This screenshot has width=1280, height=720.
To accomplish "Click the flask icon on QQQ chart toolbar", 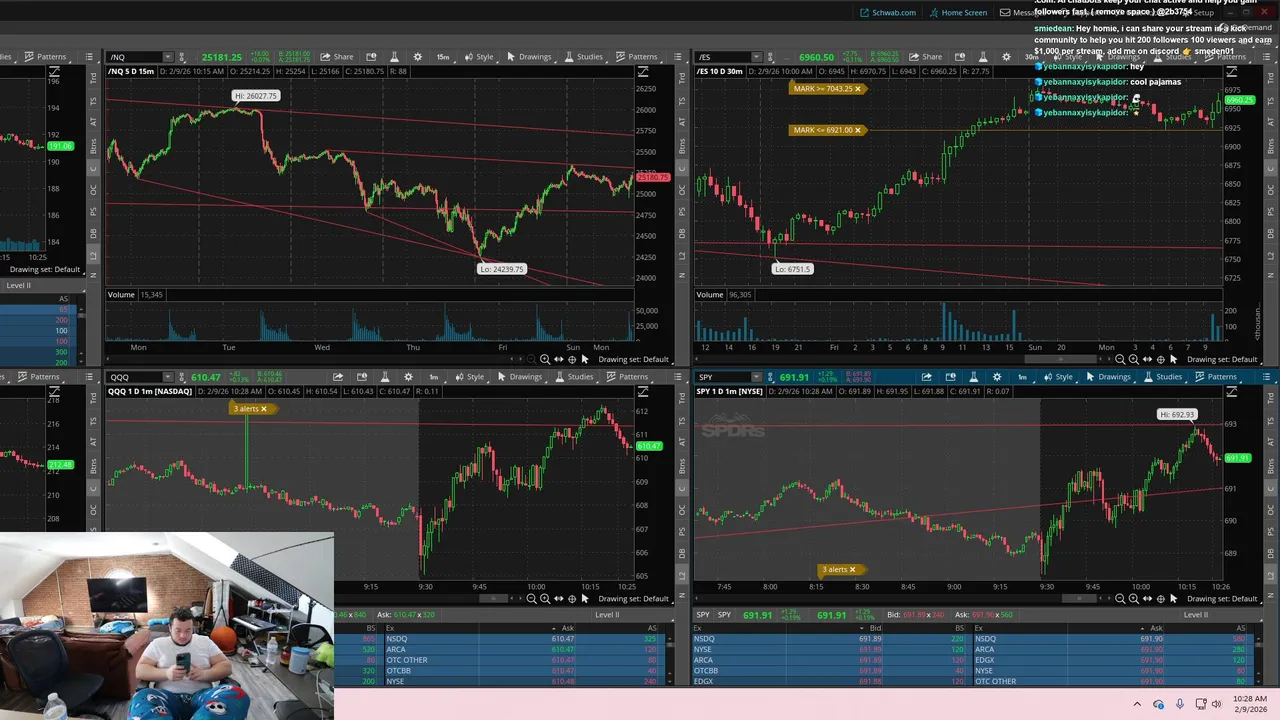I will (x=385, y=377).
